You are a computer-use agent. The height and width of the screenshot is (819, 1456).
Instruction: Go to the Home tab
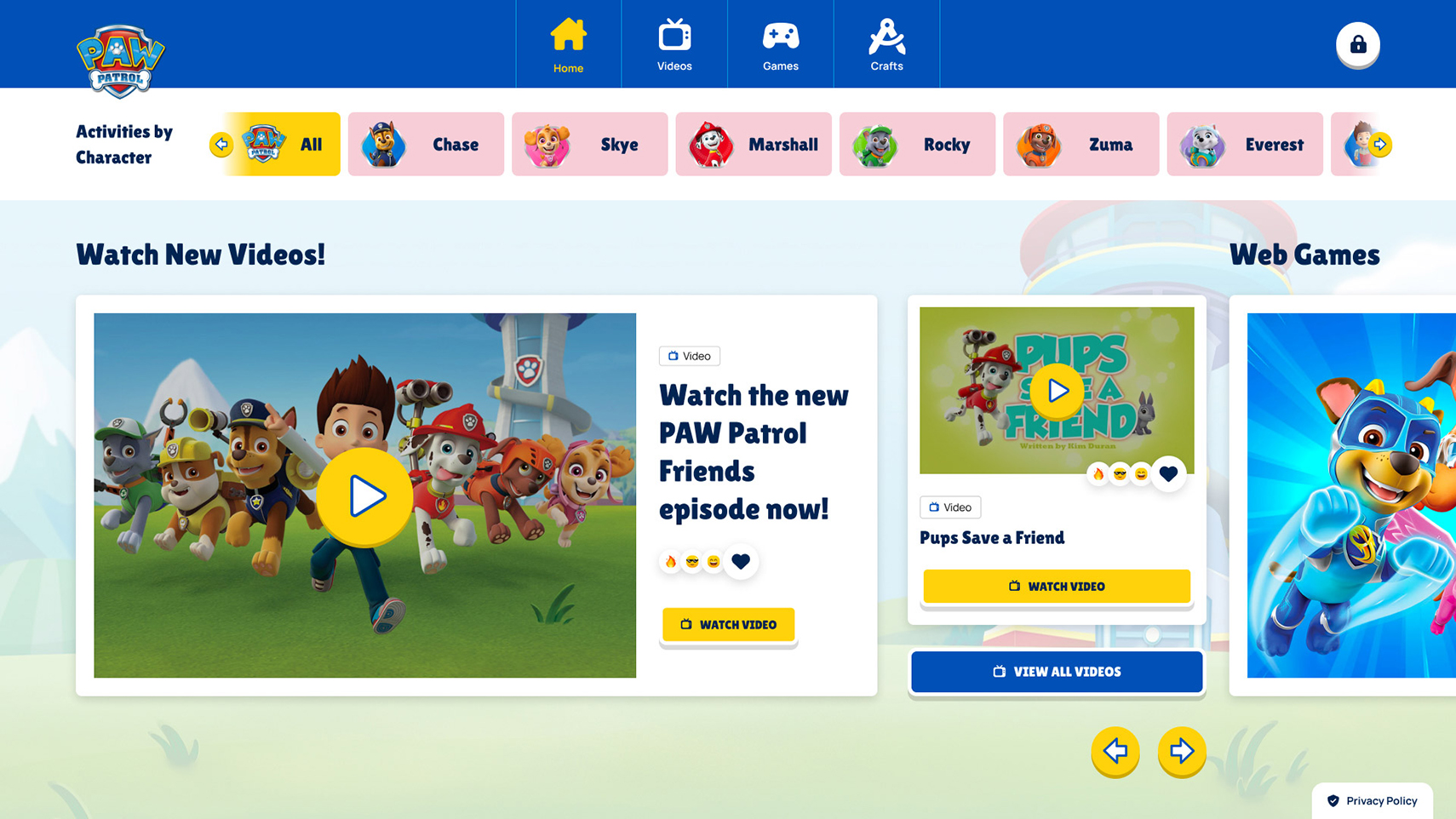pos(568,44)
